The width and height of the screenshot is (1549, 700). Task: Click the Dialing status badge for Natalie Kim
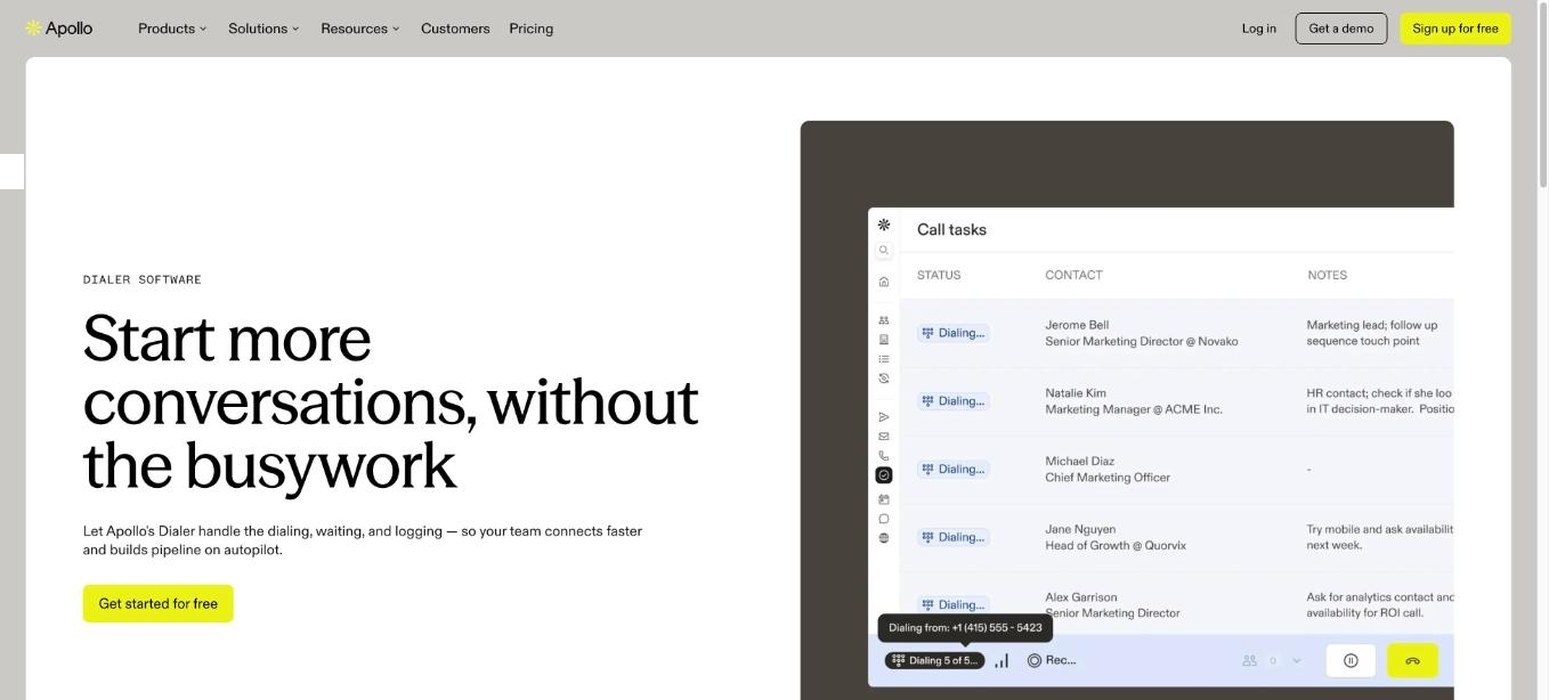[x=953, y=401]
